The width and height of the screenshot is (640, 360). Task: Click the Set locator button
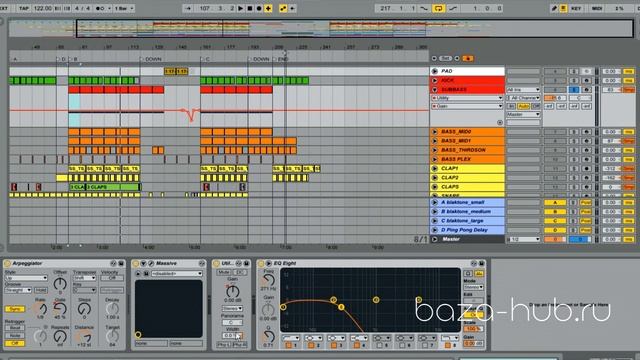pyautogui.click(x=446, y=58)
